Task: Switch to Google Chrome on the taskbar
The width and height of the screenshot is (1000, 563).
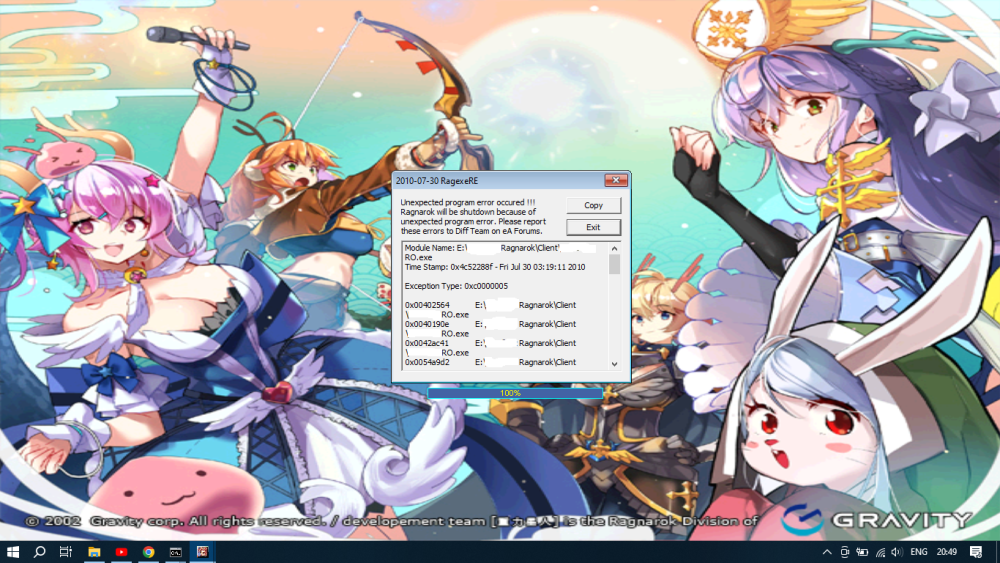Action: pos(148,551)
